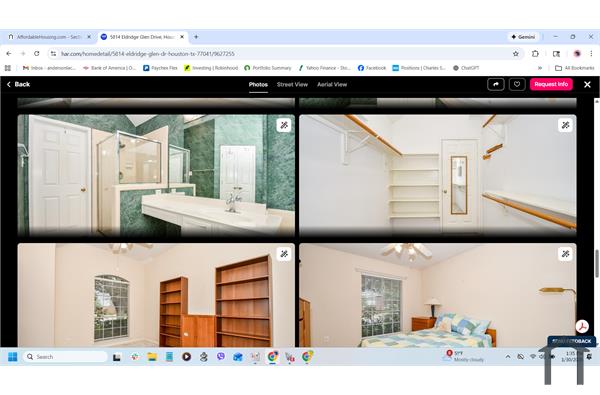The width and height of the screenshot is (600, 395).
Task: Click magic wand icon on bedroom photo
Action: pyautogui.click(x=566, y=254)
